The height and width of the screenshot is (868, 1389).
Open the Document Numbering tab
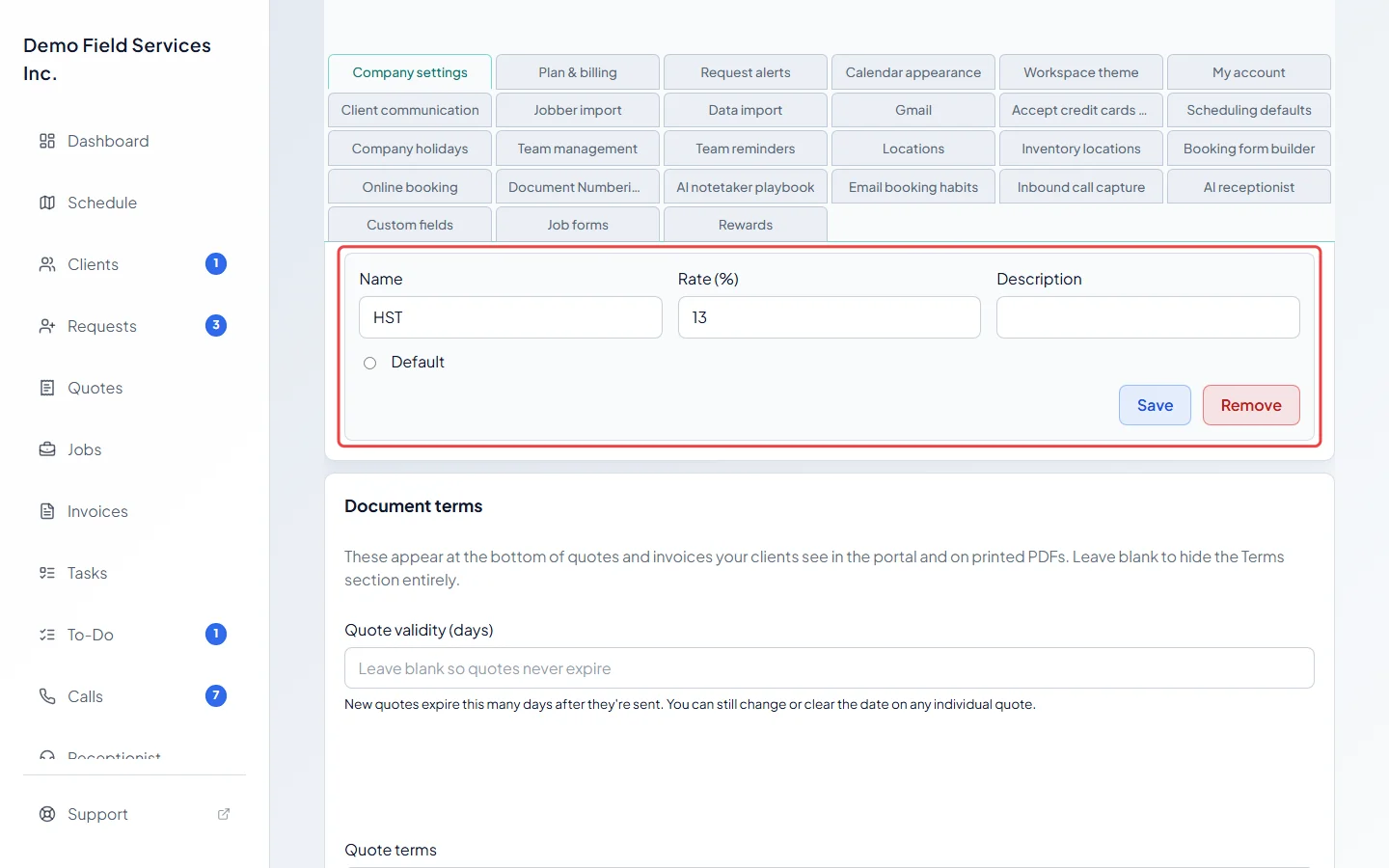tap(578, 187)
